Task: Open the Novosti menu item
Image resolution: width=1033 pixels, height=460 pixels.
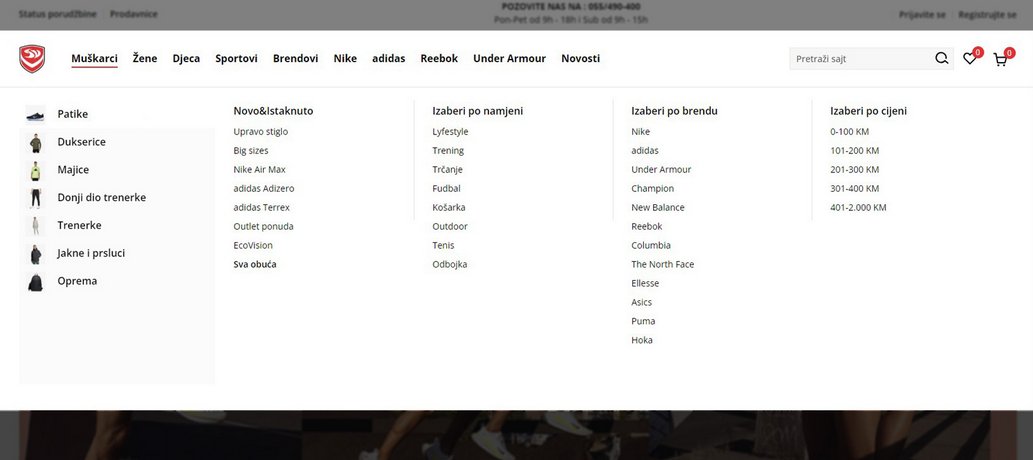Action: pos(580,59)
